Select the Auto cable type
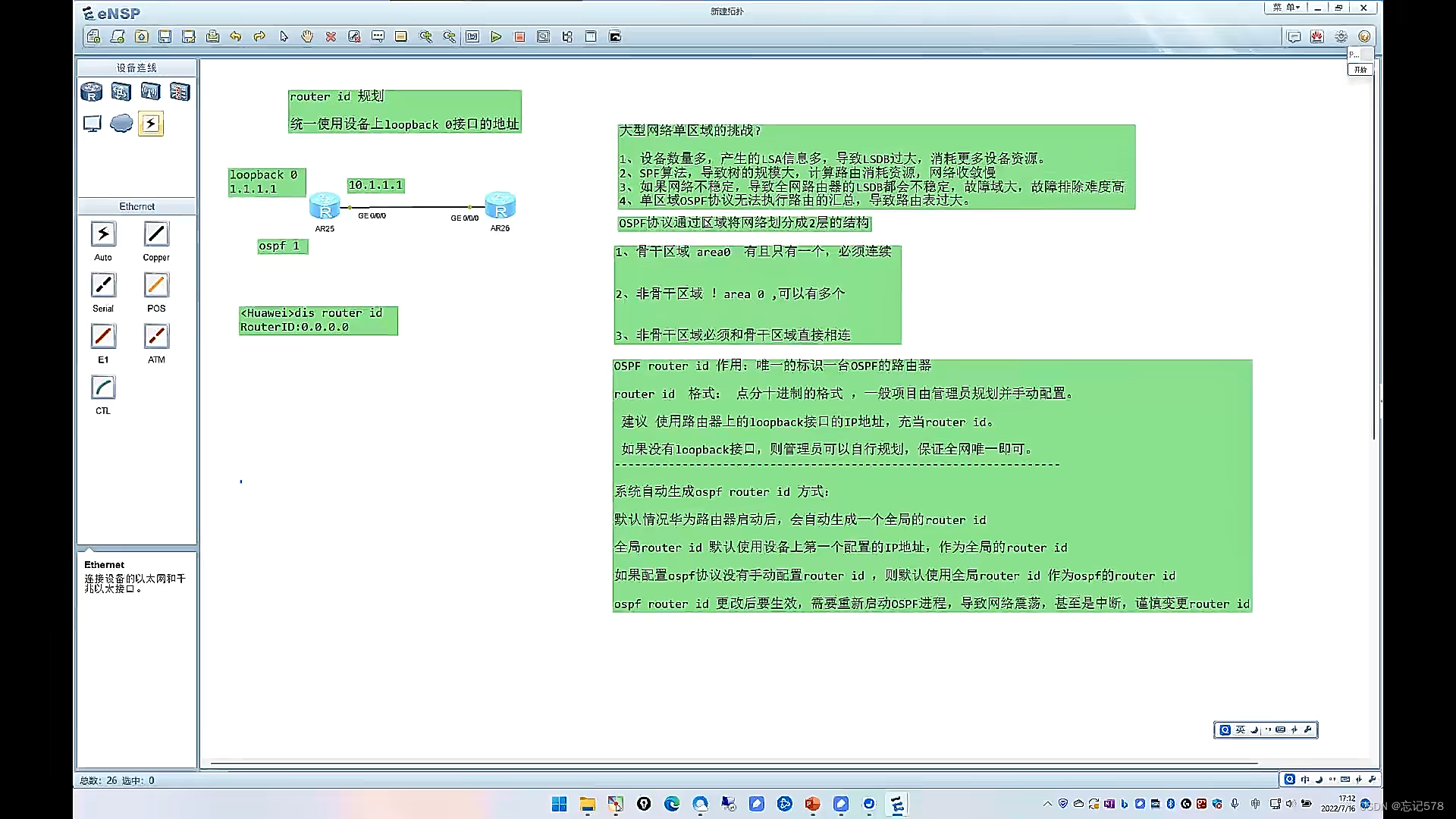 103,235
